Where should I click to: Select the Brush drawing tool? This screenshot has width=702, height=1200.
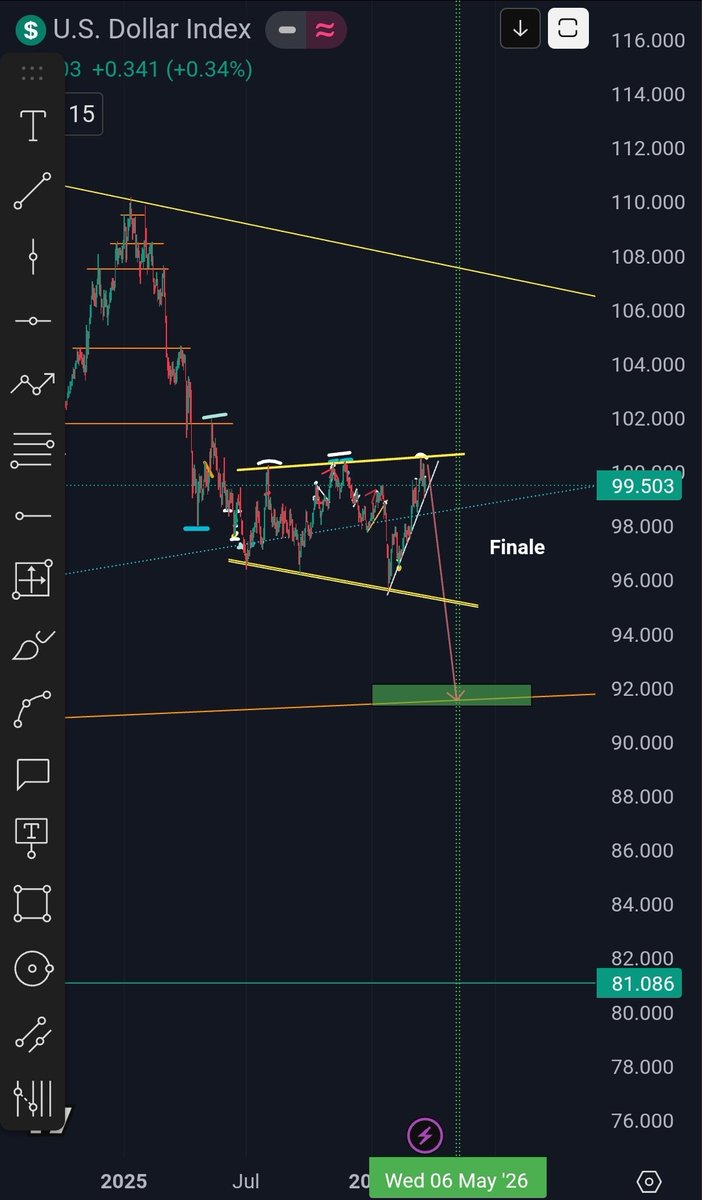pyautogui.click(x=32, y=645)
